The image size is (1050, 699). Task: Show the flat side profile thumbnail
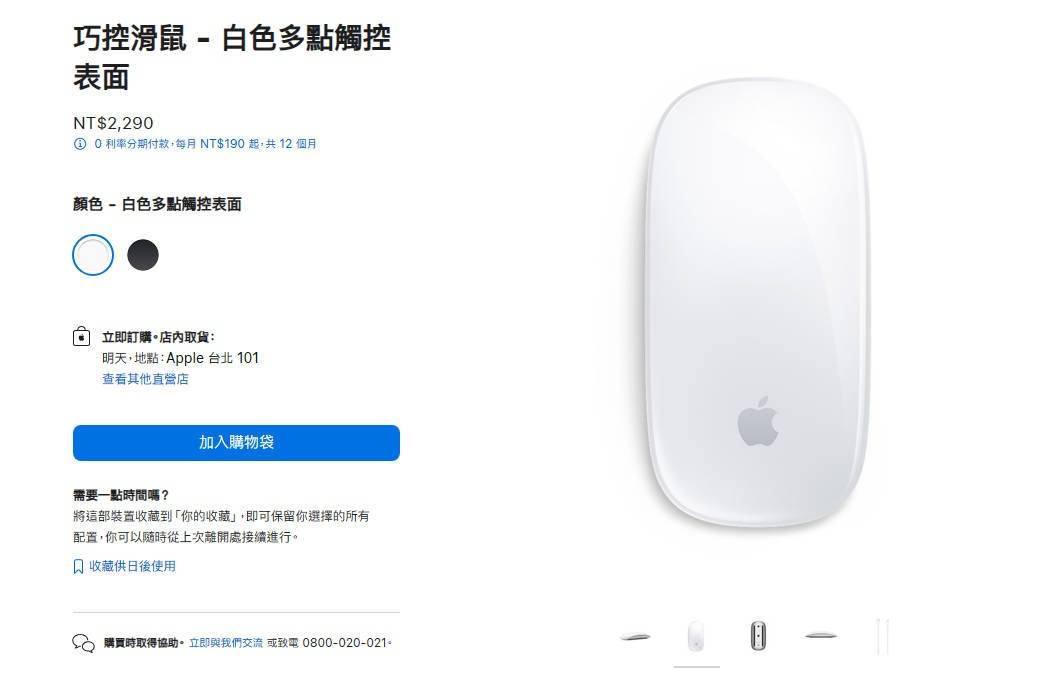[820, 635]
